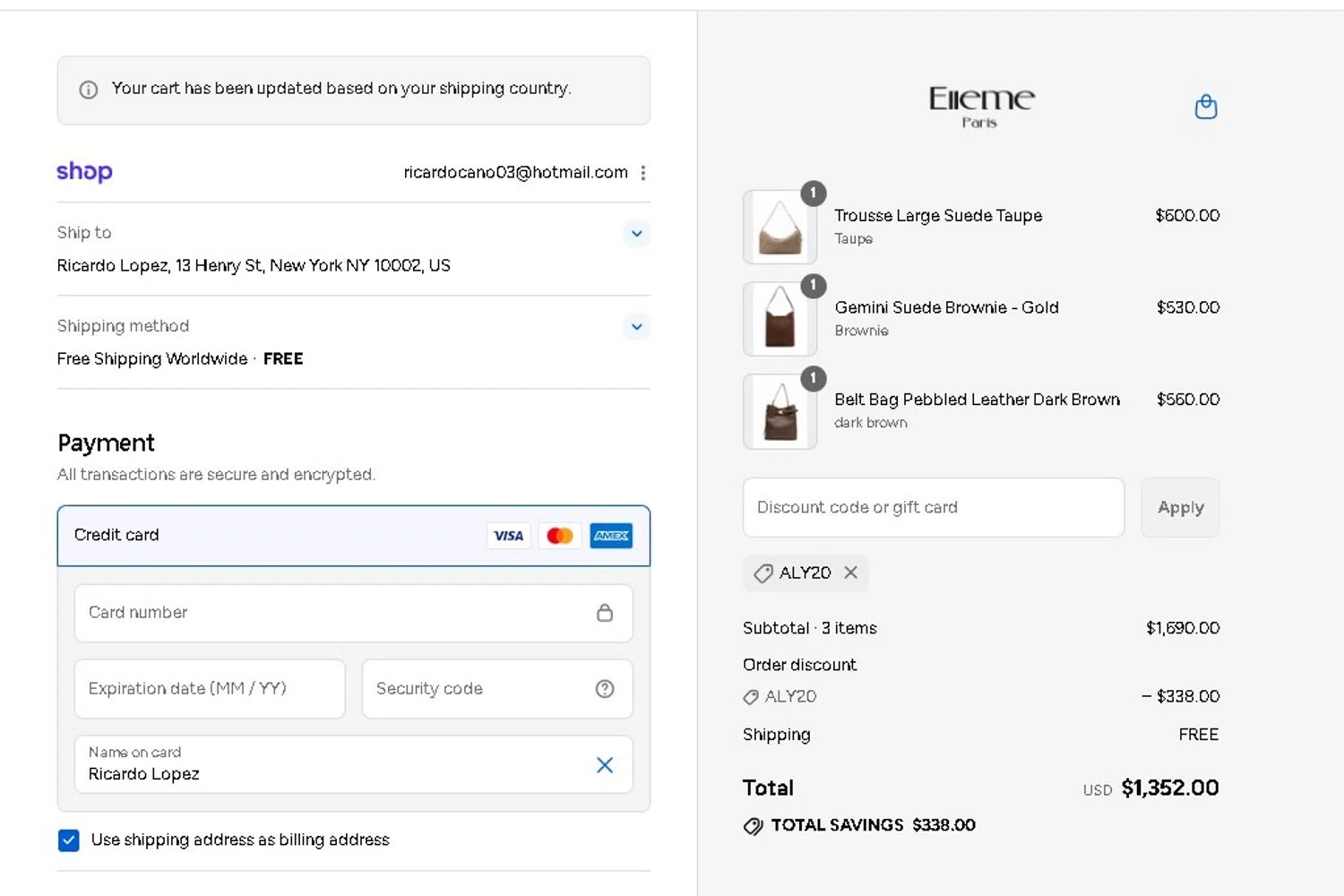
Task: Click the address Ricardo Lopez, 13 Henry St
Action: (x=254, y=266)
